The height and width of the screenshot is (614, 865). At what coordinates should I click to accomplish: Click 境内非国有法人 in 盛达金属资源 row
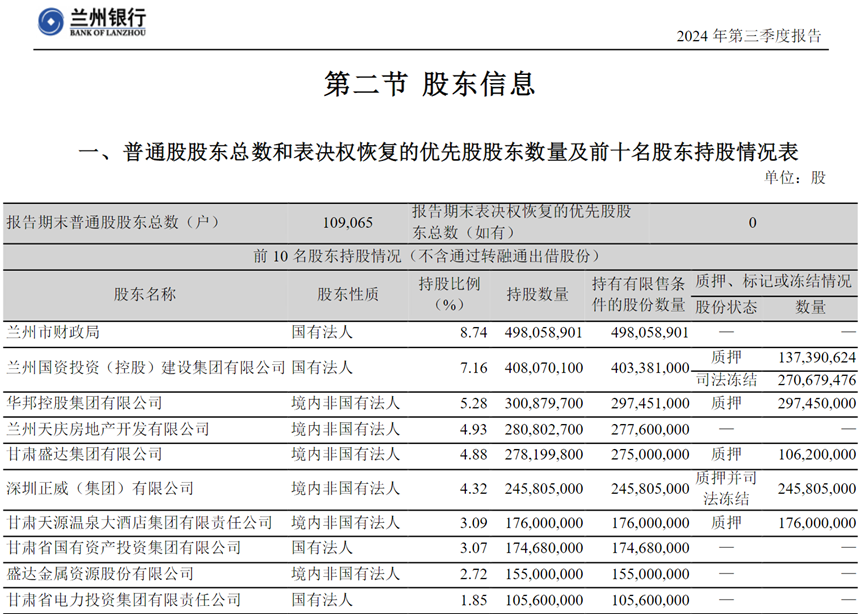coord(345,574)
